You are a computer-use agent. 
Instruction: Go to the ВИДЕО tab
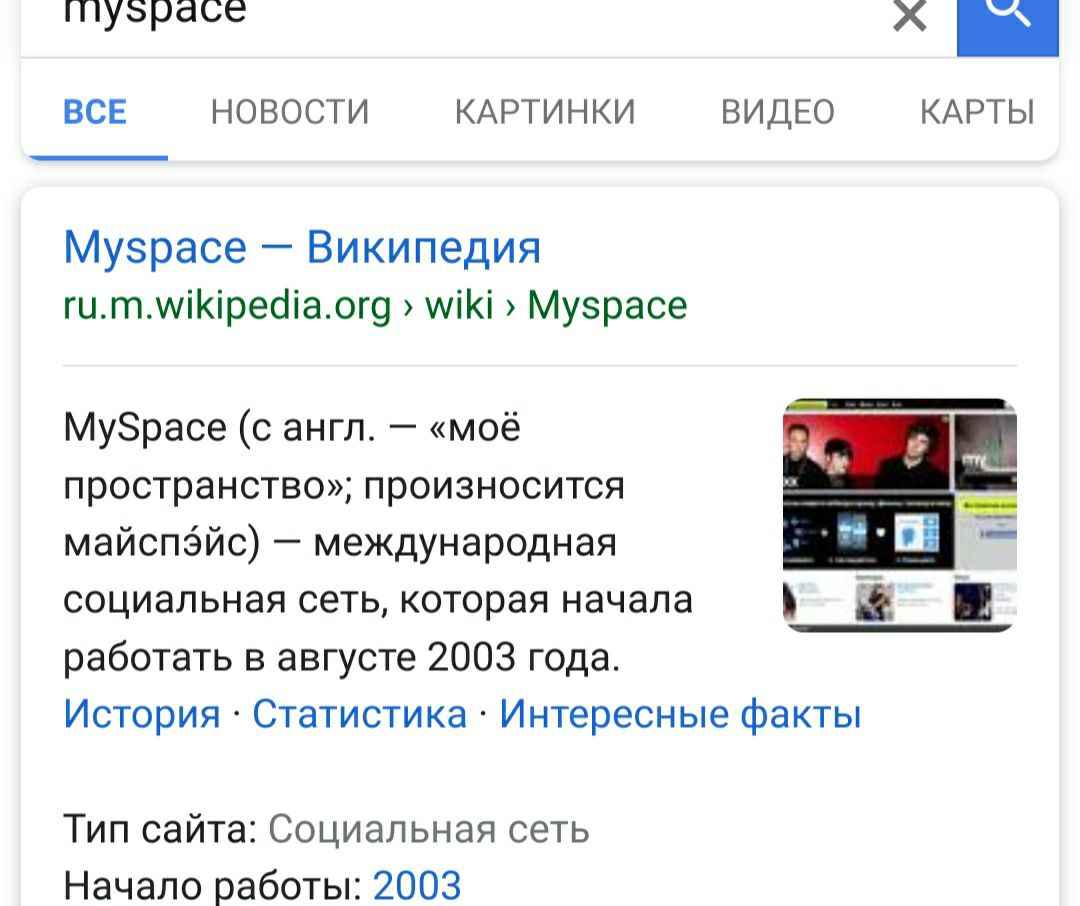[x=778, y=112]
